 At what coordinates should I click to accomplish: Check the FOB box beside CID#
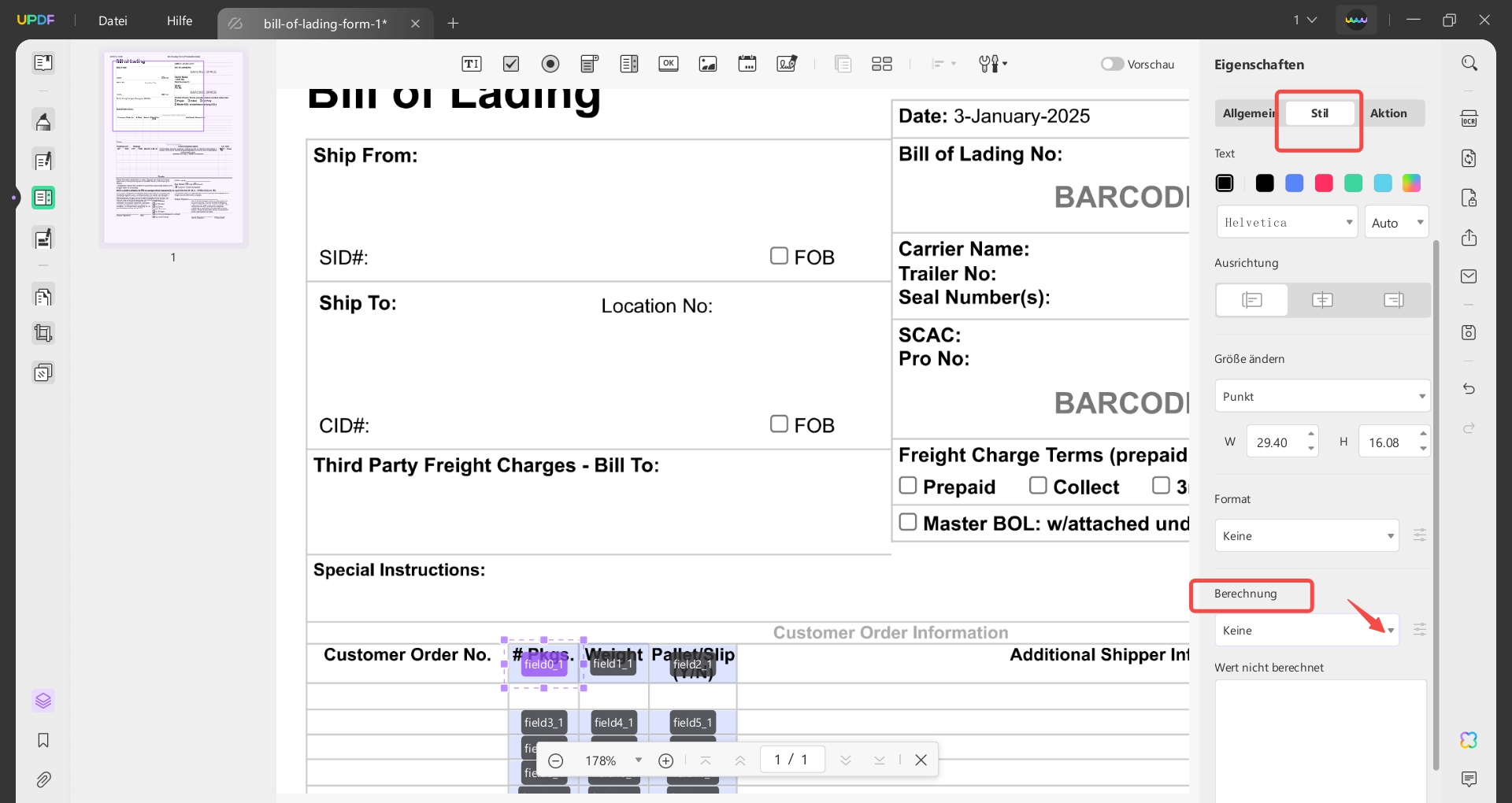tap(779, 424)
